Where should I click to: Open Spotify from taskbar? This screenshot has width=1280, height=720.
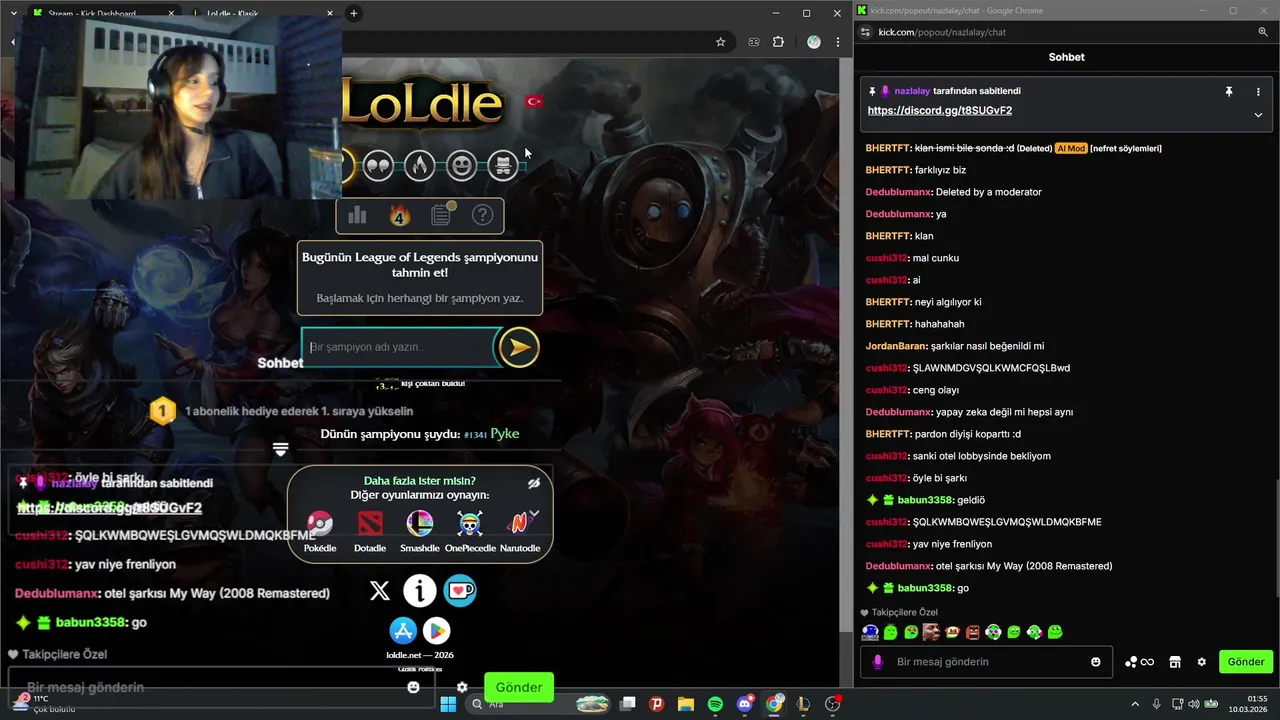click(x=716, y=704)
